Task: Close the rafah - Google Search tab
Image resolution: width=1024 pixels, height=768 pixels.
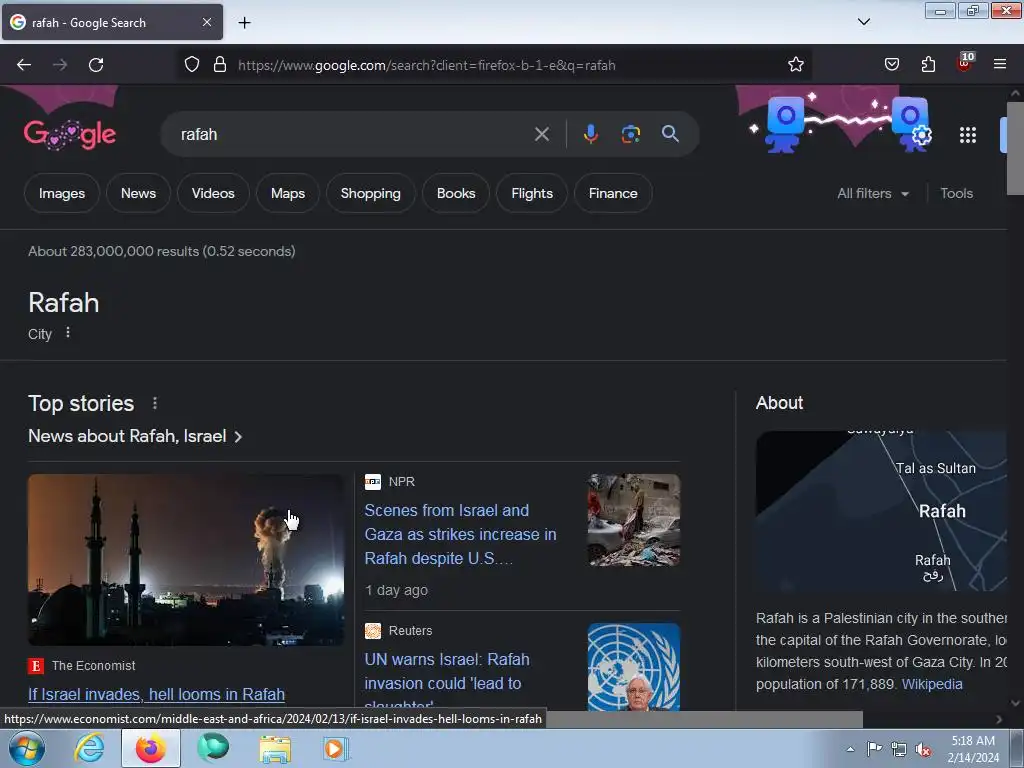Action: point(206,22)
